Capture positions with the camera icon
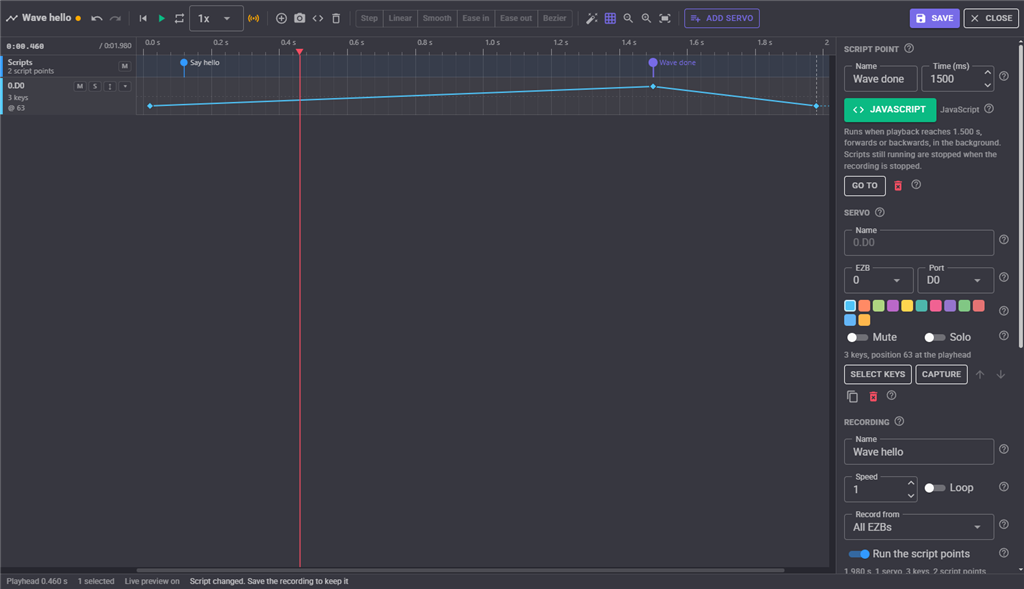The width and height of the screenshot is (1024, 589). tap(300, 18)
